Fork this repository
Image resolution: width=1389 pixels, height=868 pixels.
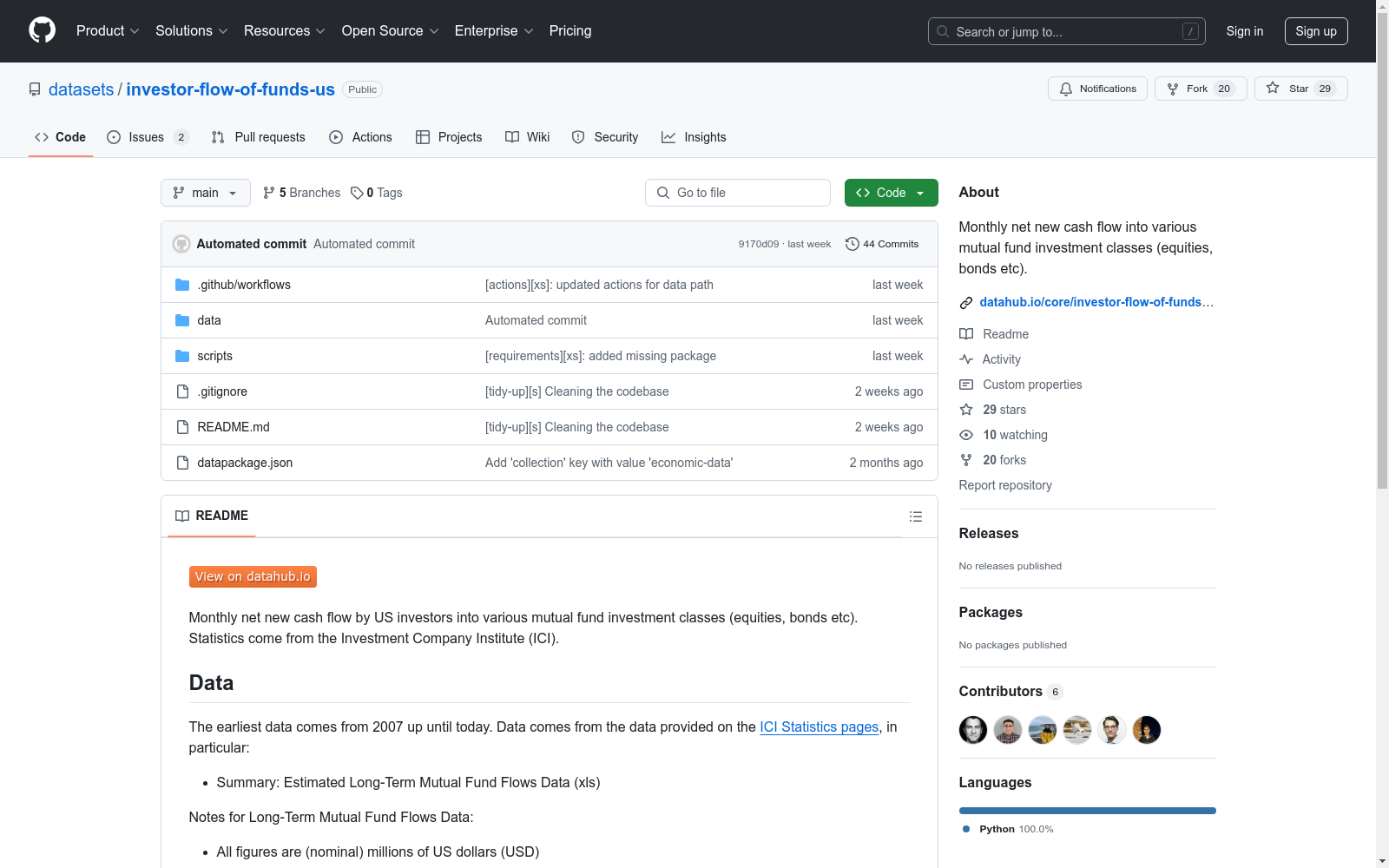1201,89
